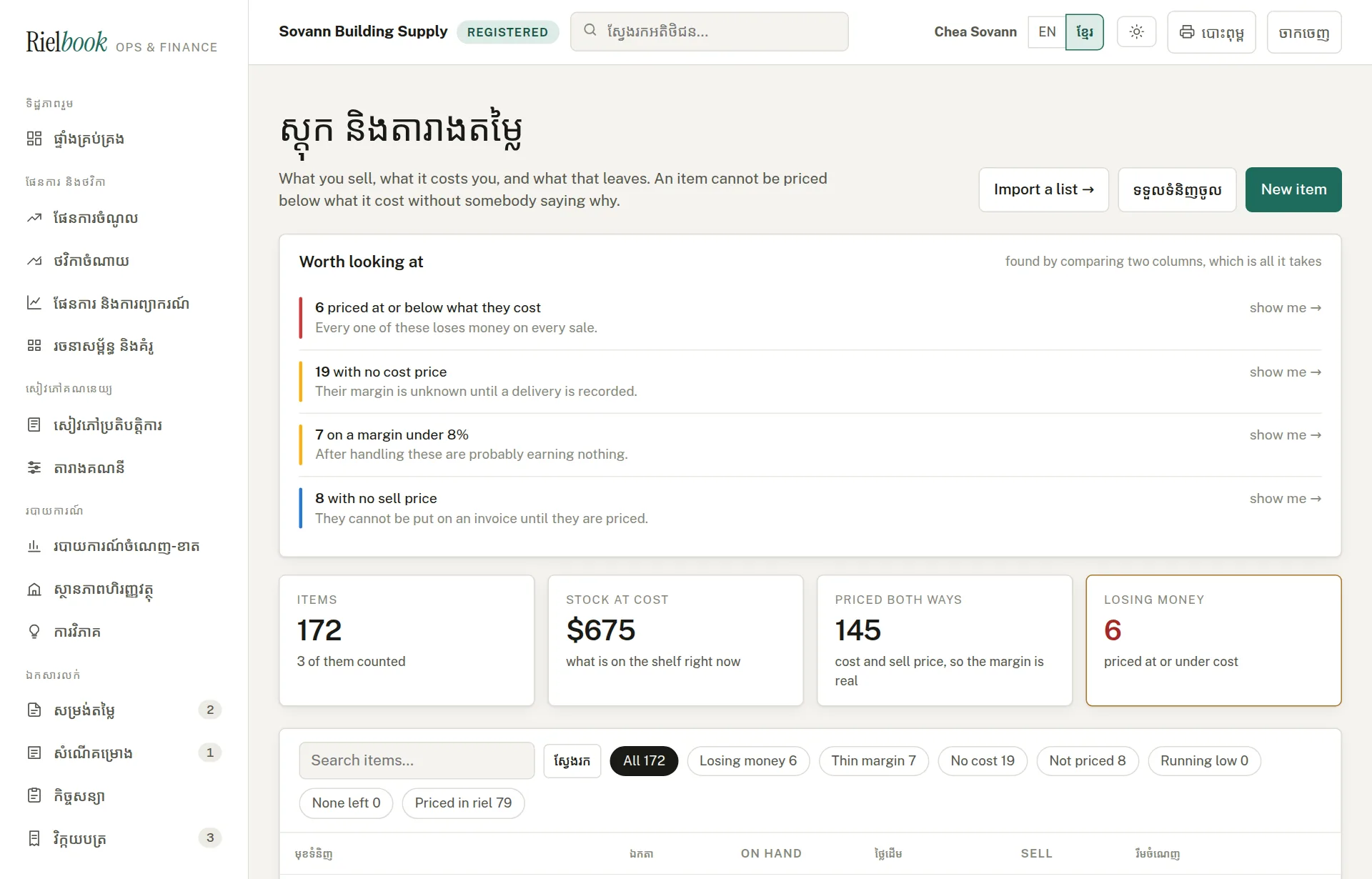The width and height of the screenshot is (1372, 879).
Task: Select the Losing money 6 filter chip
Action: pos(748,760)
